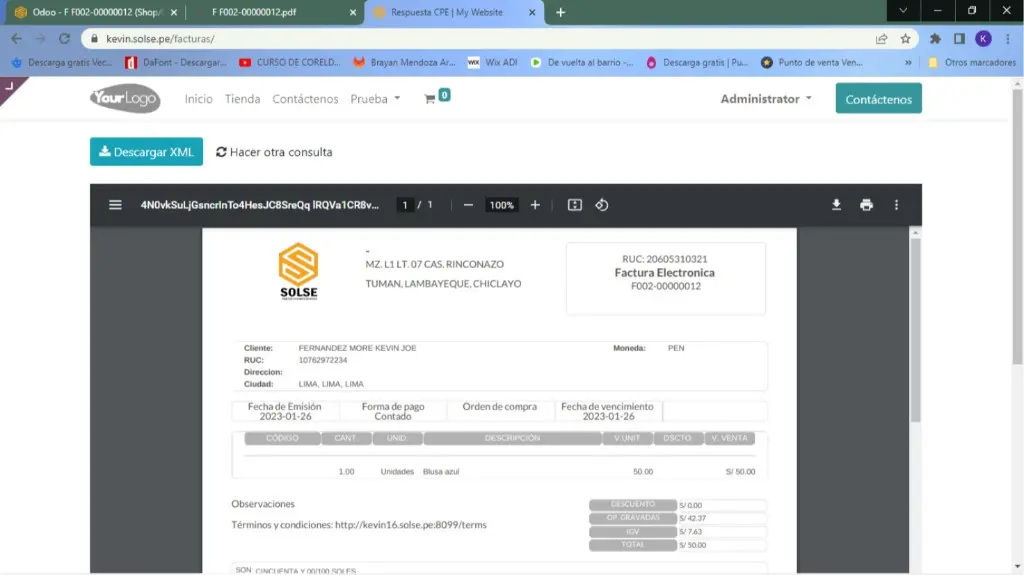Open the PDF viewer sidebar menu icon
The height and width of the screenshot is (575, 1024).
click(x=115, y=205)
